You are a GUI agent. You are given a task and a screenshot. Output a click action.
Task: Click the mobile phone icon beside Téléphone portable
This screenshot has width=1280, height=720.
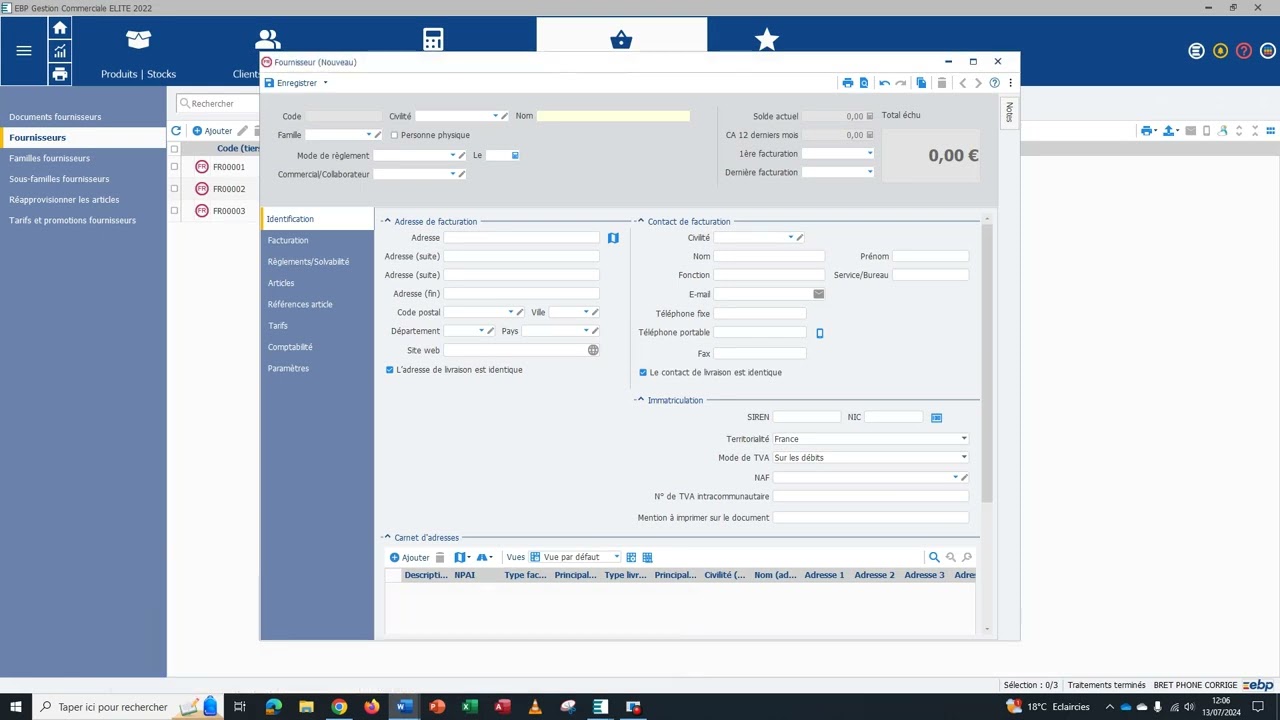820,333
